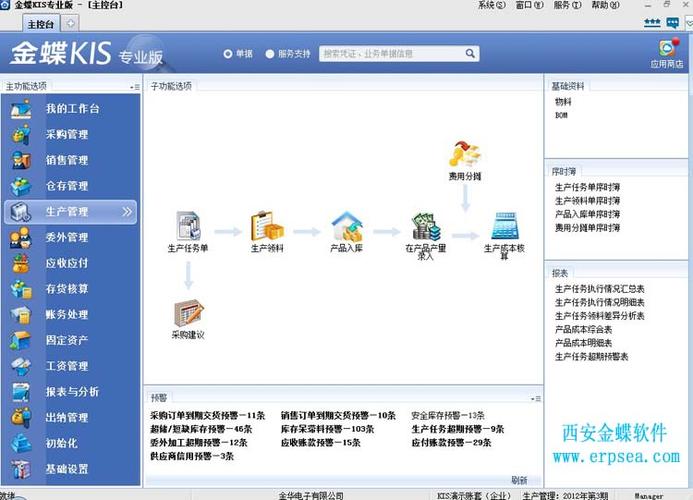The image size is (693, 500).
Task: Select the 服务支持 radio button
Action: [270, 54]
